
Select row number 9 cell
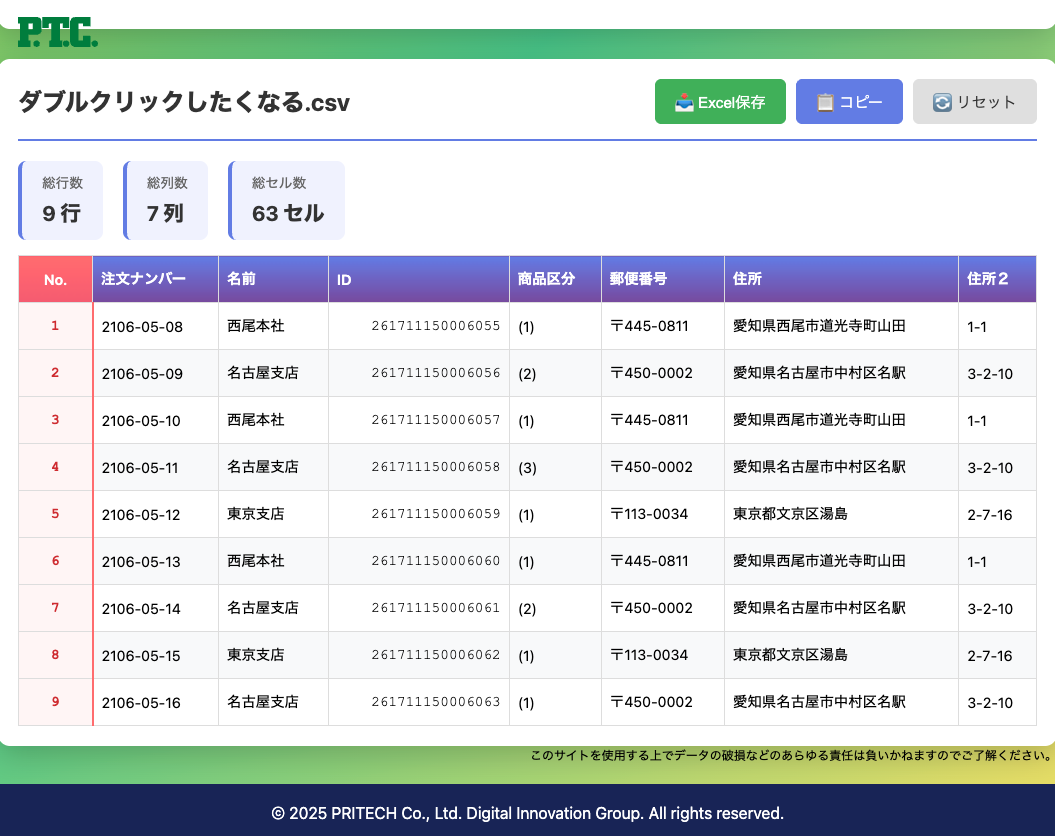pos(55,702)
